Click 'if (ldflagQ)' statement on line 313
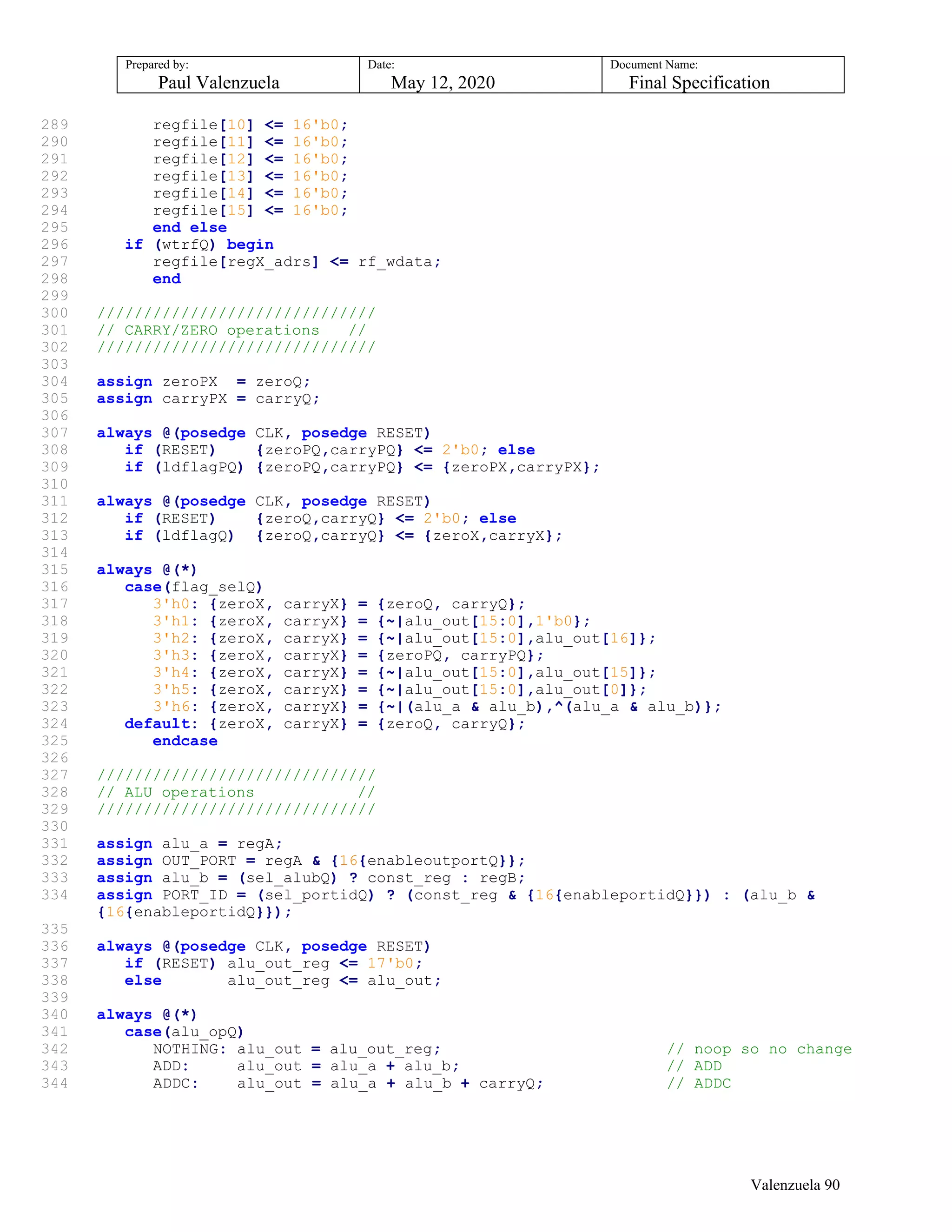Image resolution: width=952 pixels, height=1232 pixels. (344, 535)
